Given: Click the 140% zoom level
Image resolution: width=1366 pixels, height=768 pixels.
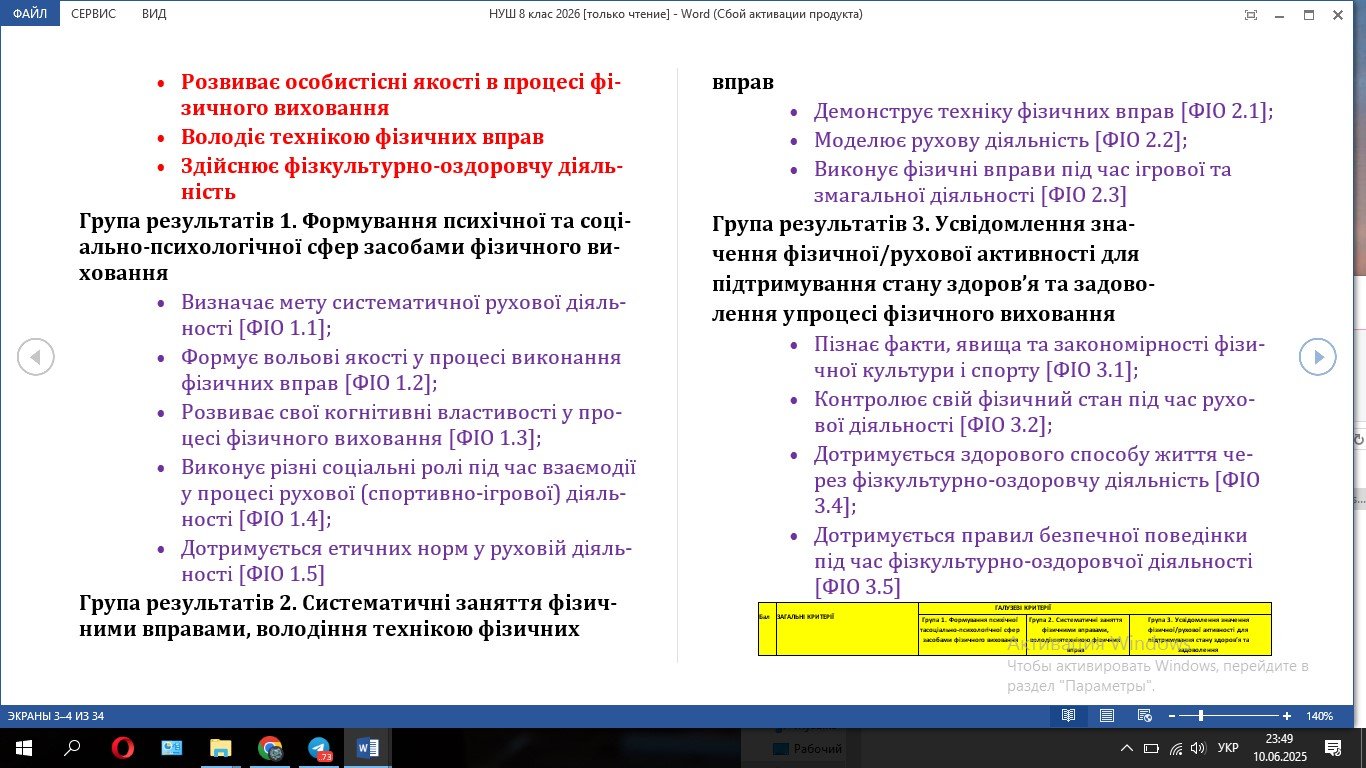Looking at the screenshot, I should (x=1319, y=716).
